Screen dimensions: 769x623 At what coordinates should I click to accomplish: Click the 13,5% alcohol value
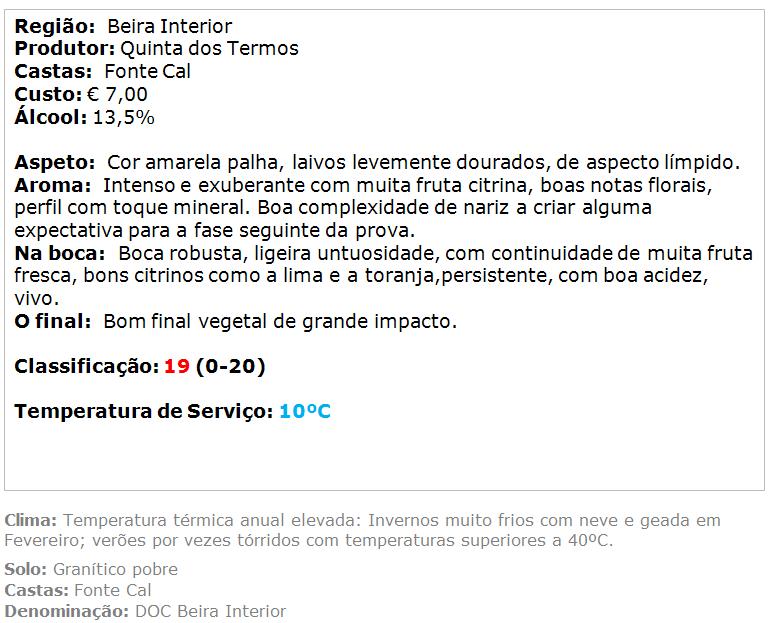pos(124,117)
